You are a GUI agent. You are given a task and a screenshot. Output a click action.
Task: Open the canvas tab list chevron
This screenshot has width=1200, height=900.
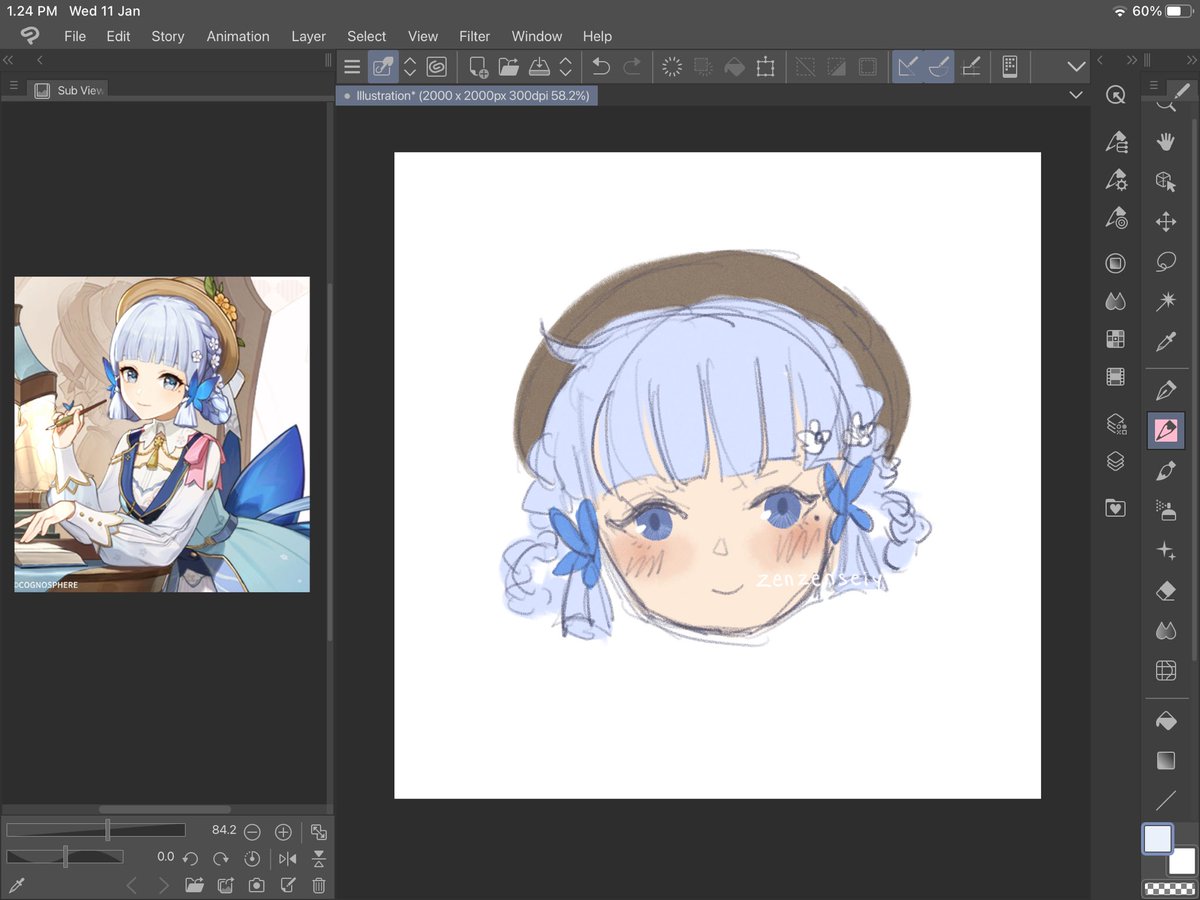[1076, 94]
